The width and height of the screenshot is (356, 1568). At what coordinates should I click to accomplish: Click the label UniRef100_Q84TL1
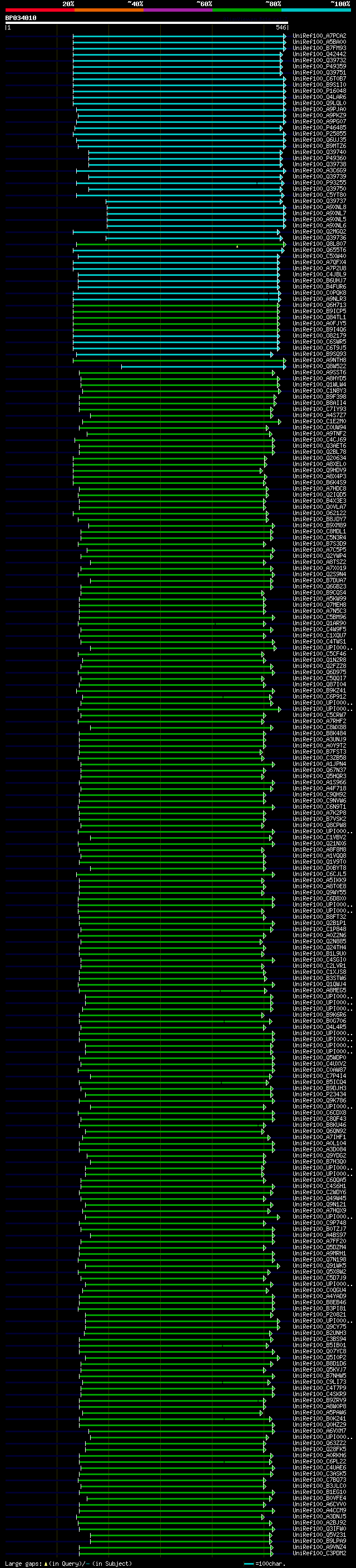click(x=319, y=317)
